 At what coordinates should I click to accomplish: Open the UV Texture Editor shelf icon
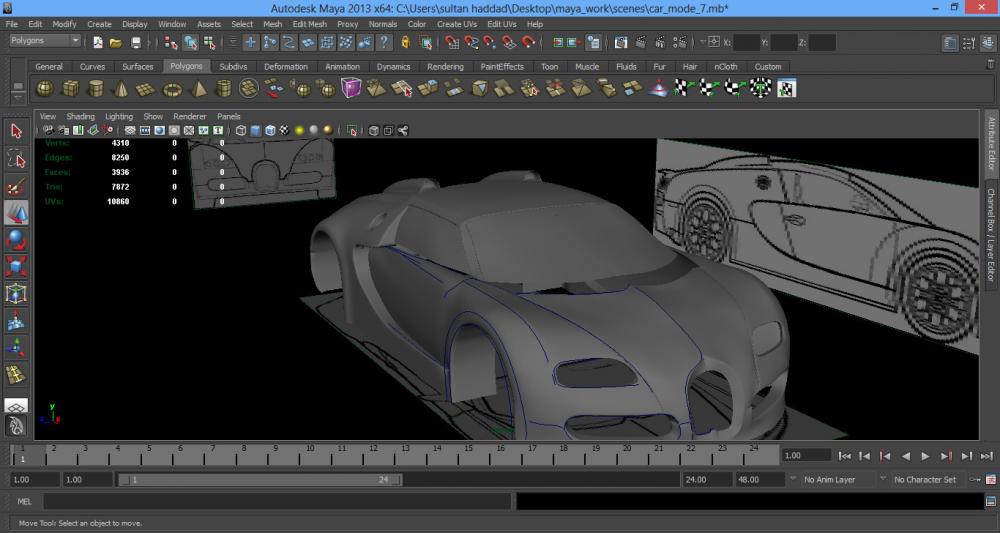(786, 89)
